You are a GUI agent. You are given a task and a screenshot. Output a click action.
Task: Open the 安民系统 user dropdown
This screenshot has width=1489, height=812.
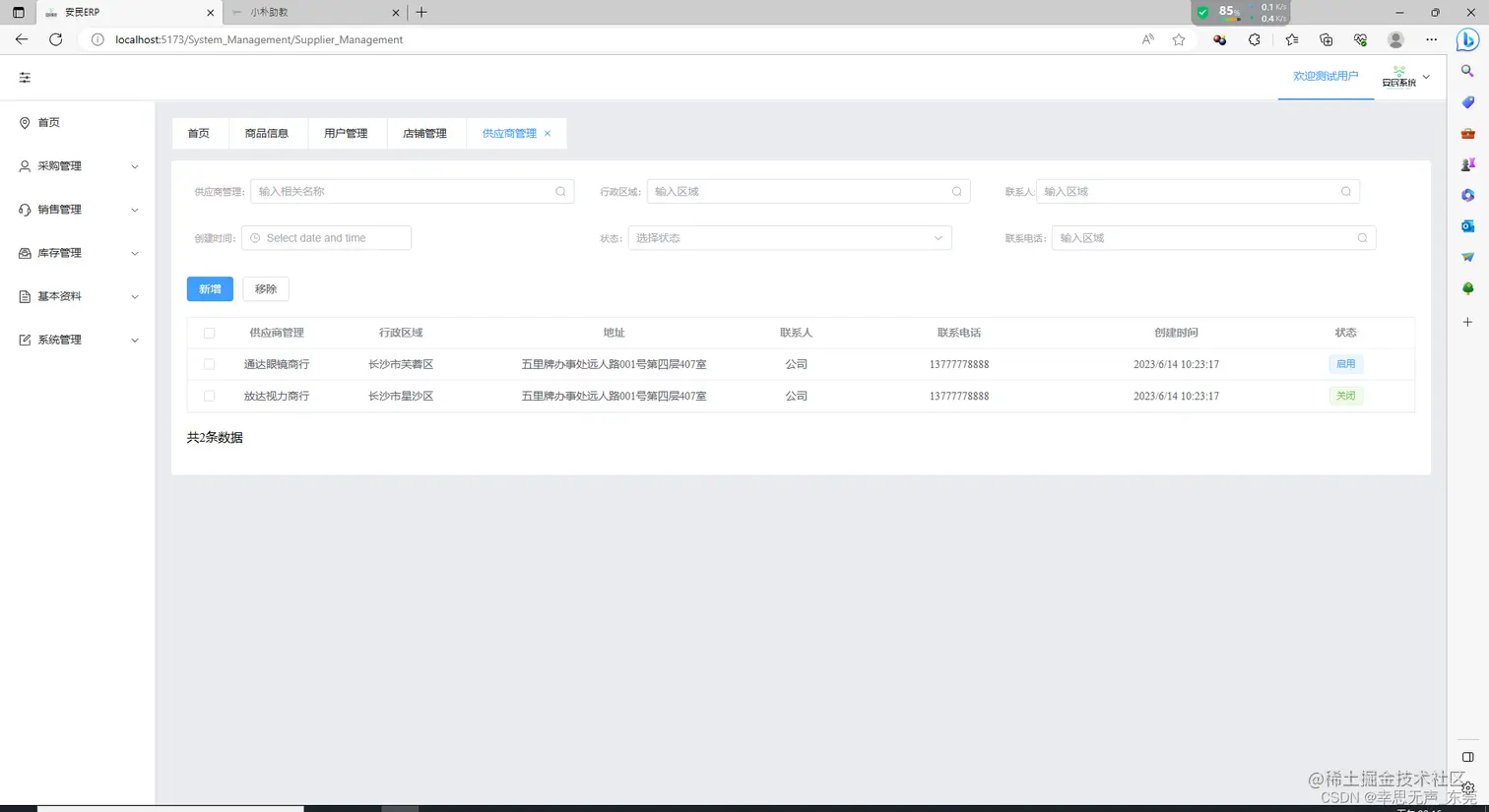(x=1406, y=77)
